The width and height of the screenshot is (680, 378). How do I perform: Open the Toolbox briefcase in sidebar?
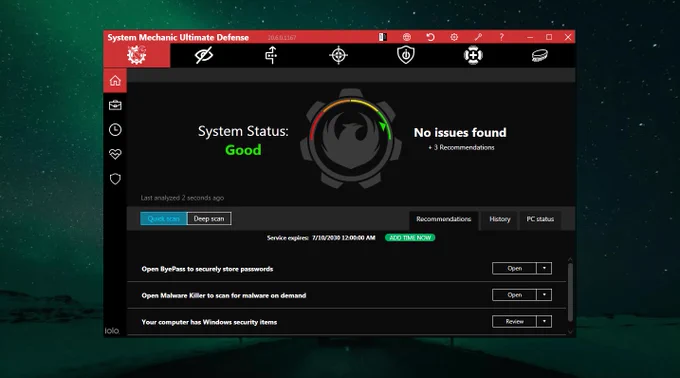115,105
